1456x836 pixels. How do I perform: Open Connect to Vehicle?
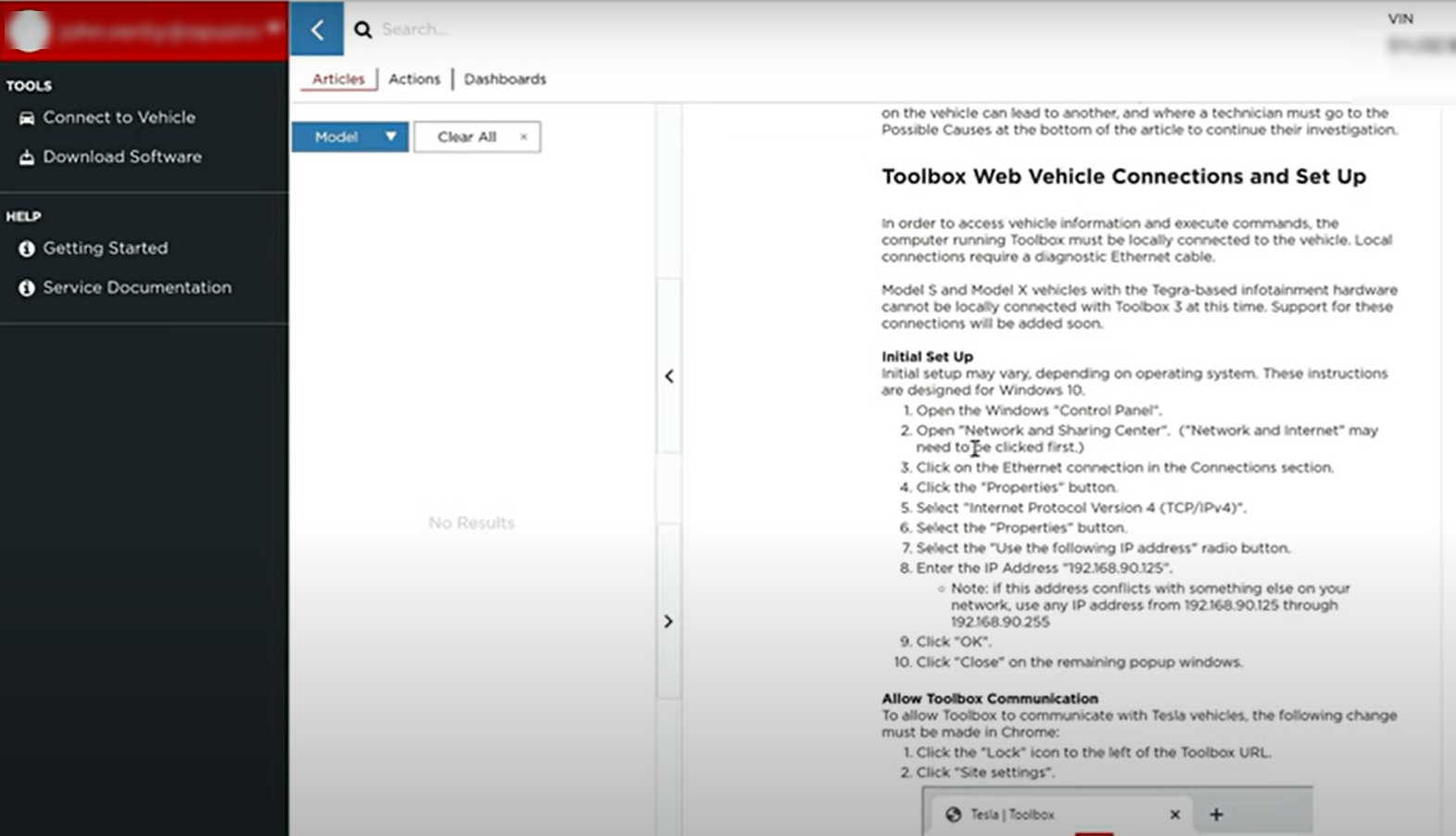pos(119,118)
